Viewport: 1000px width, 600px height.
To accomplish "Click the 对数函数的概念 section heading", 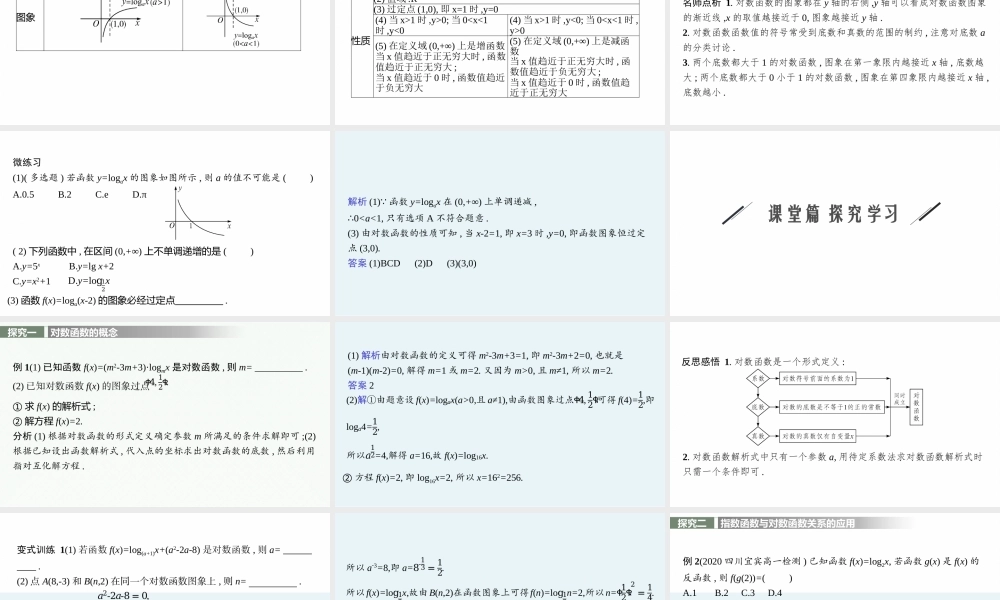I will coord(84,332).
